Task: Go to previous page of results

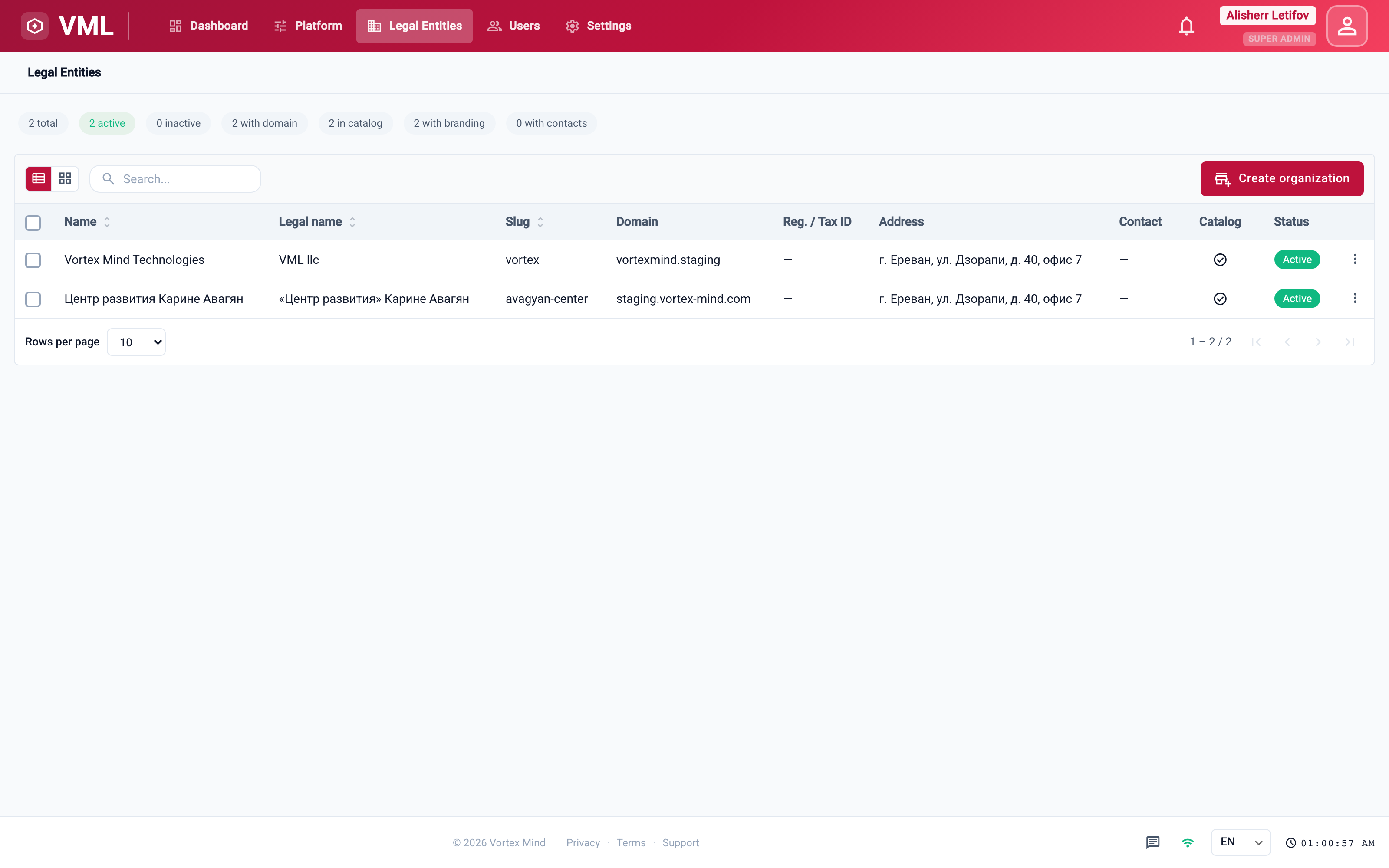Action: click(x=1287, y=342)
